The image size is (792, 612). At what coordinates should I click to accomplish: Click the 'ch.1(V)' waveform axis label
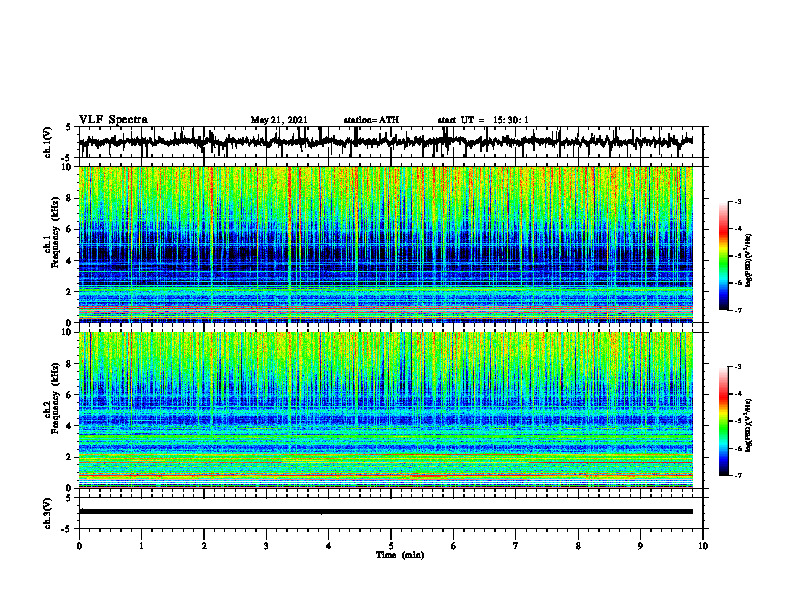(x=48, y=142)
